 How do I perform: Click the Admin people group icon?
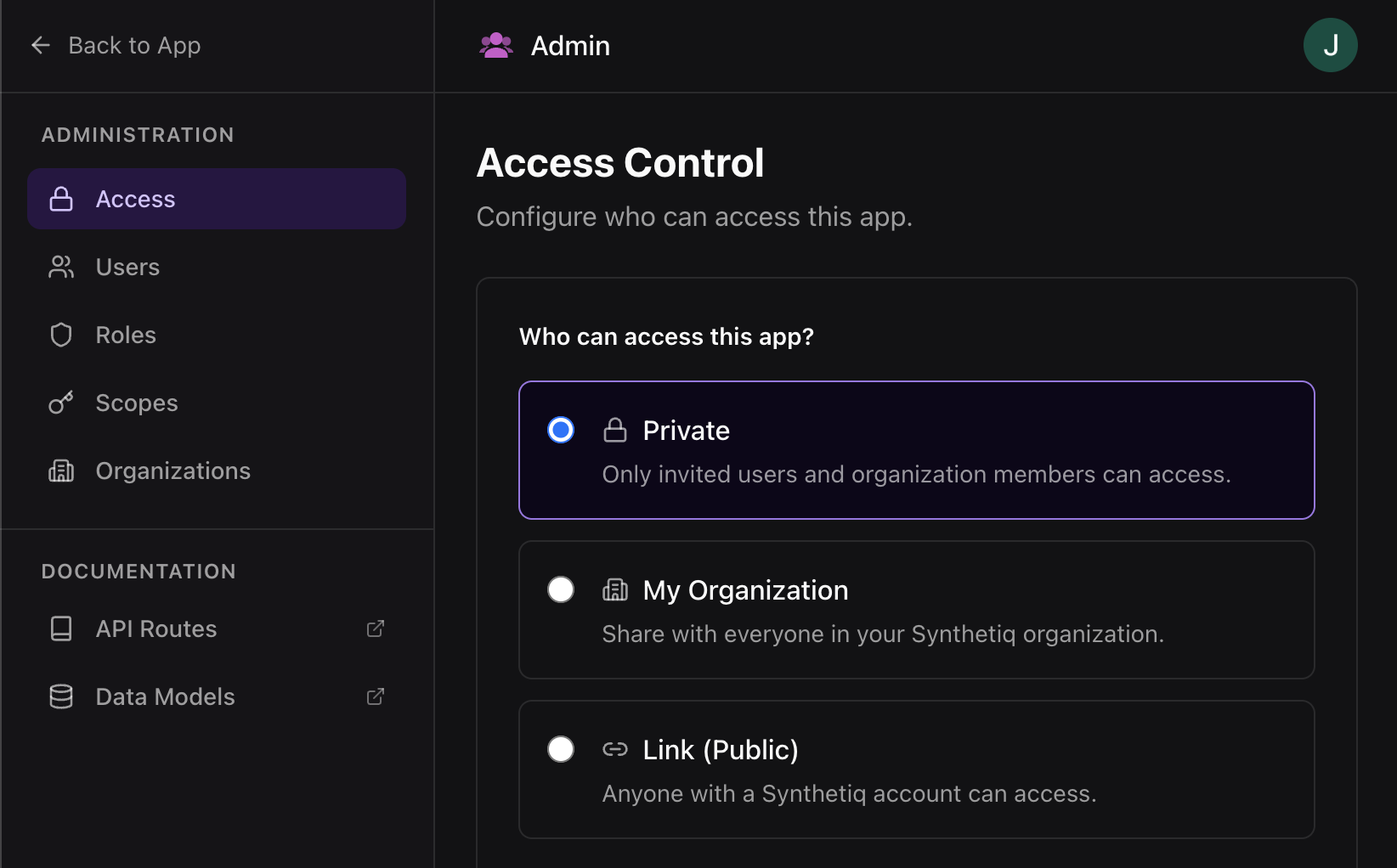(x=496, y=45)
